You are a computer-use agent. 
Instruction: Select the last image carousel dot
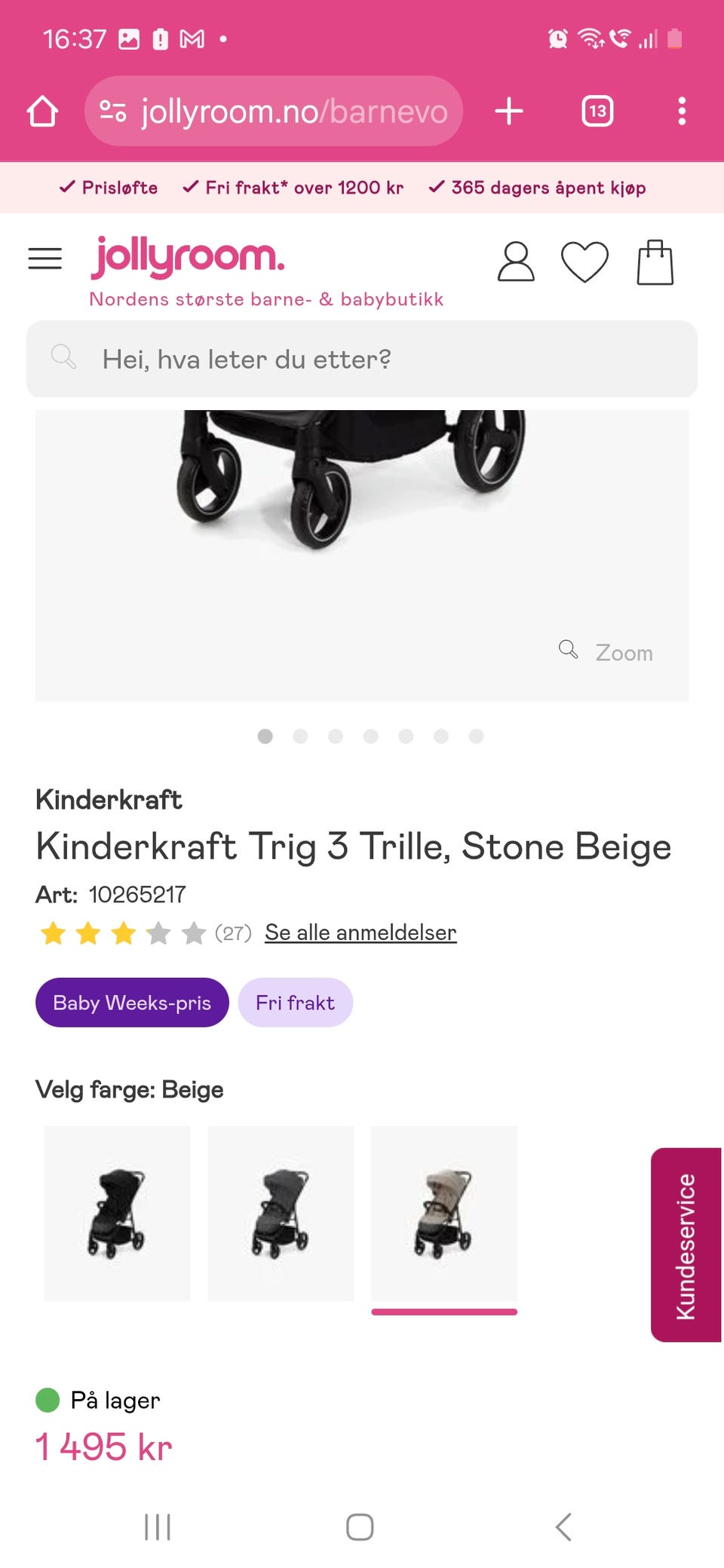tap(476, 736)
